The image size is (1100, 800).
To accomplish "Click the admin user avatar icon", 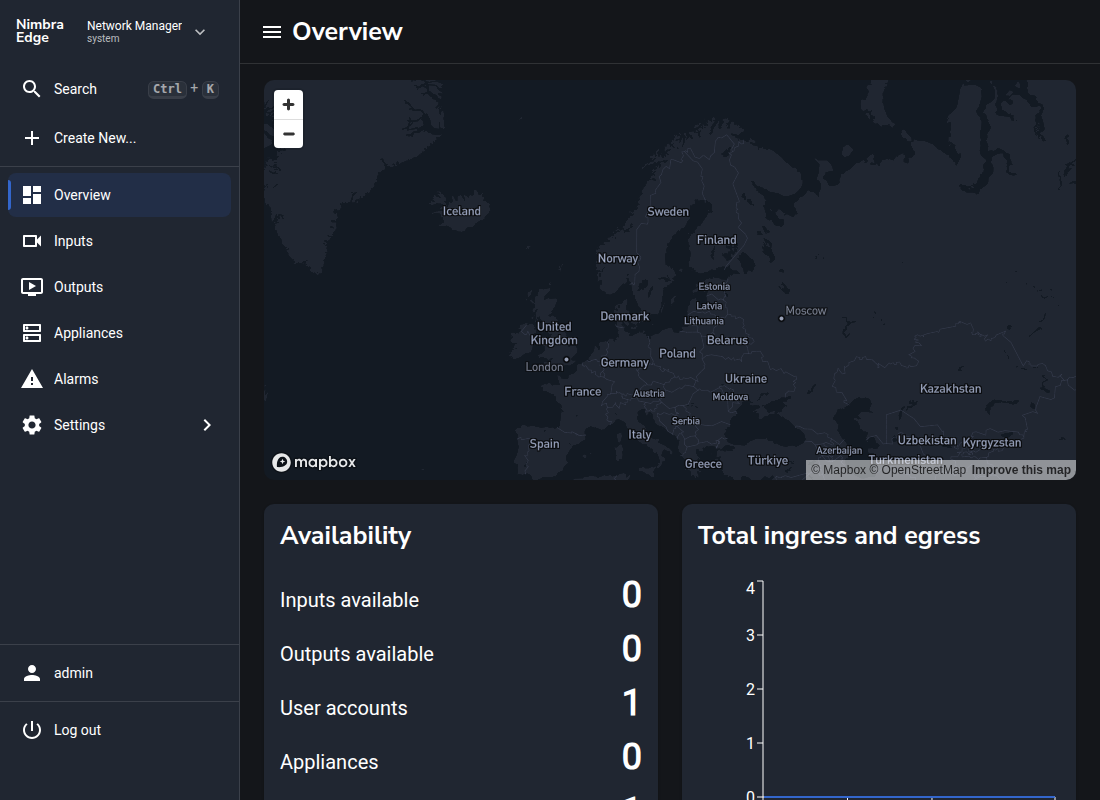I will point(32,673).
